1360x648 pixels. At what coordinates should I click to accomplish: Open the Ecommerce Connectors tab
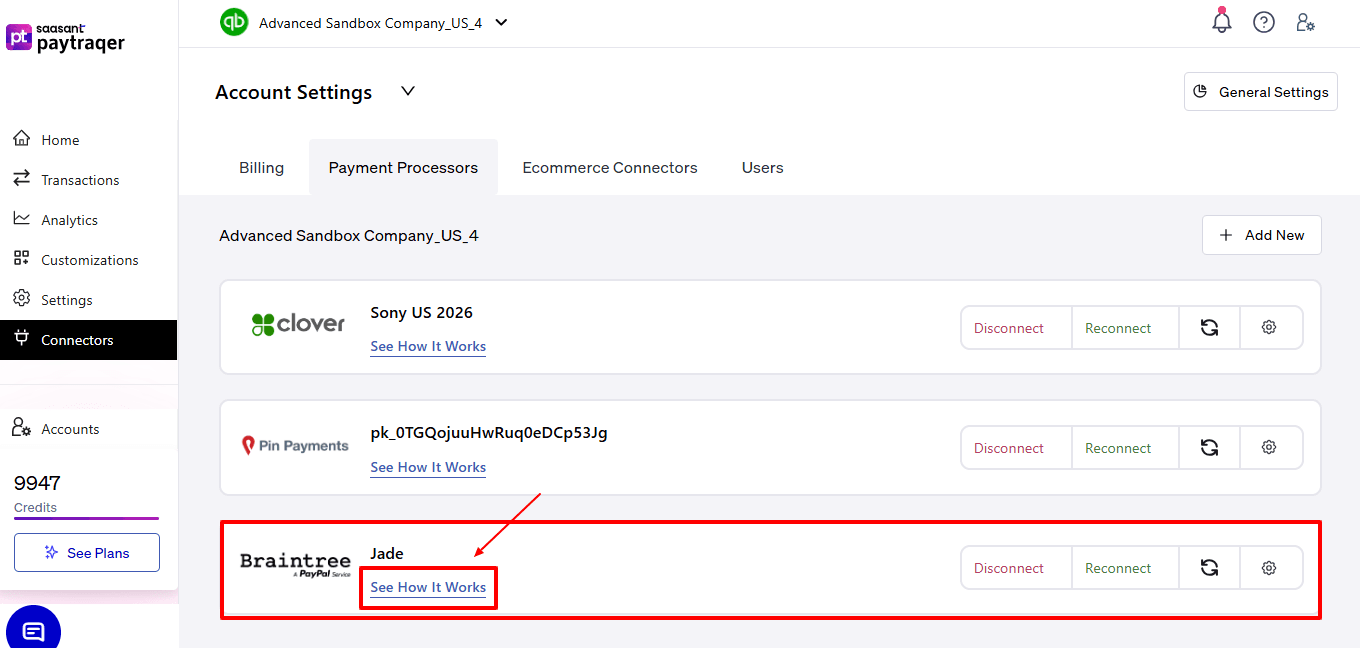[x=609, y=168]
